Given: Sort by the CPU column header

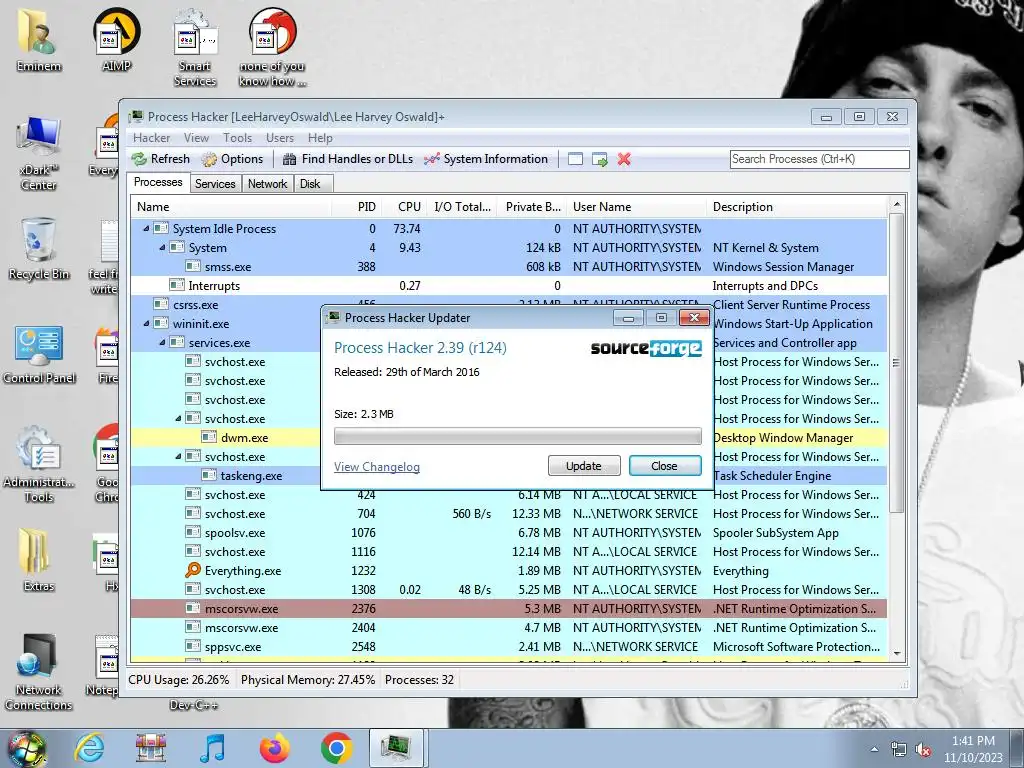Looking at the screenshot, I should point(404,207).
